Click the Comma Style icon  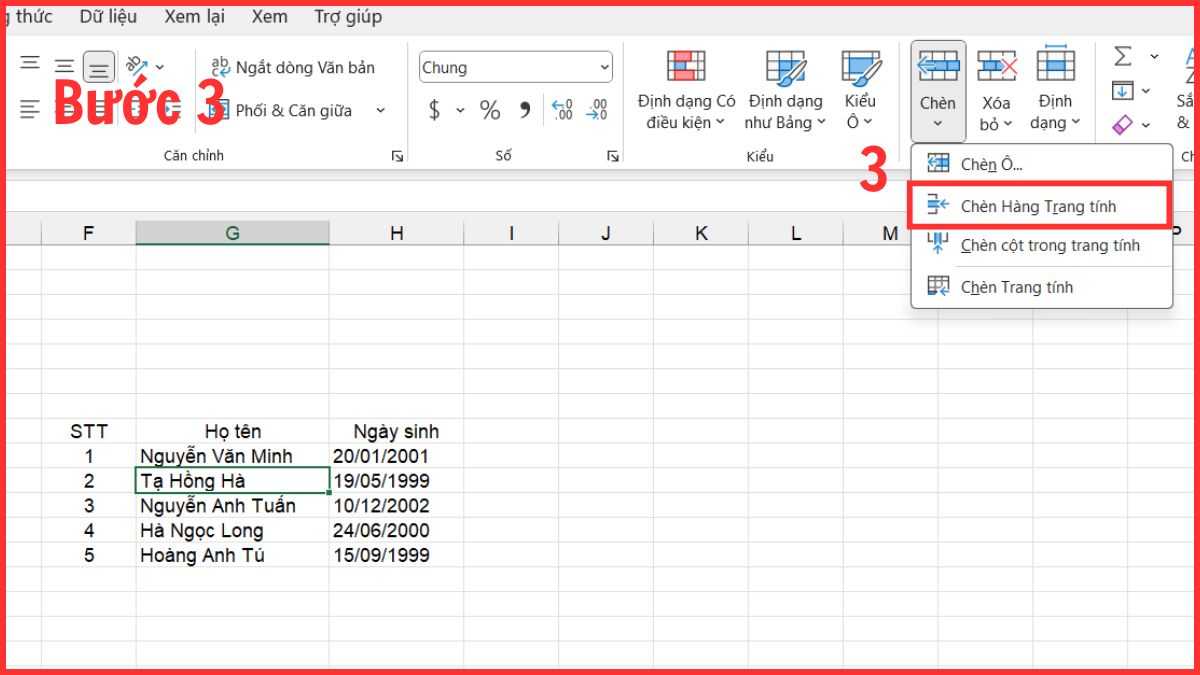524,111
